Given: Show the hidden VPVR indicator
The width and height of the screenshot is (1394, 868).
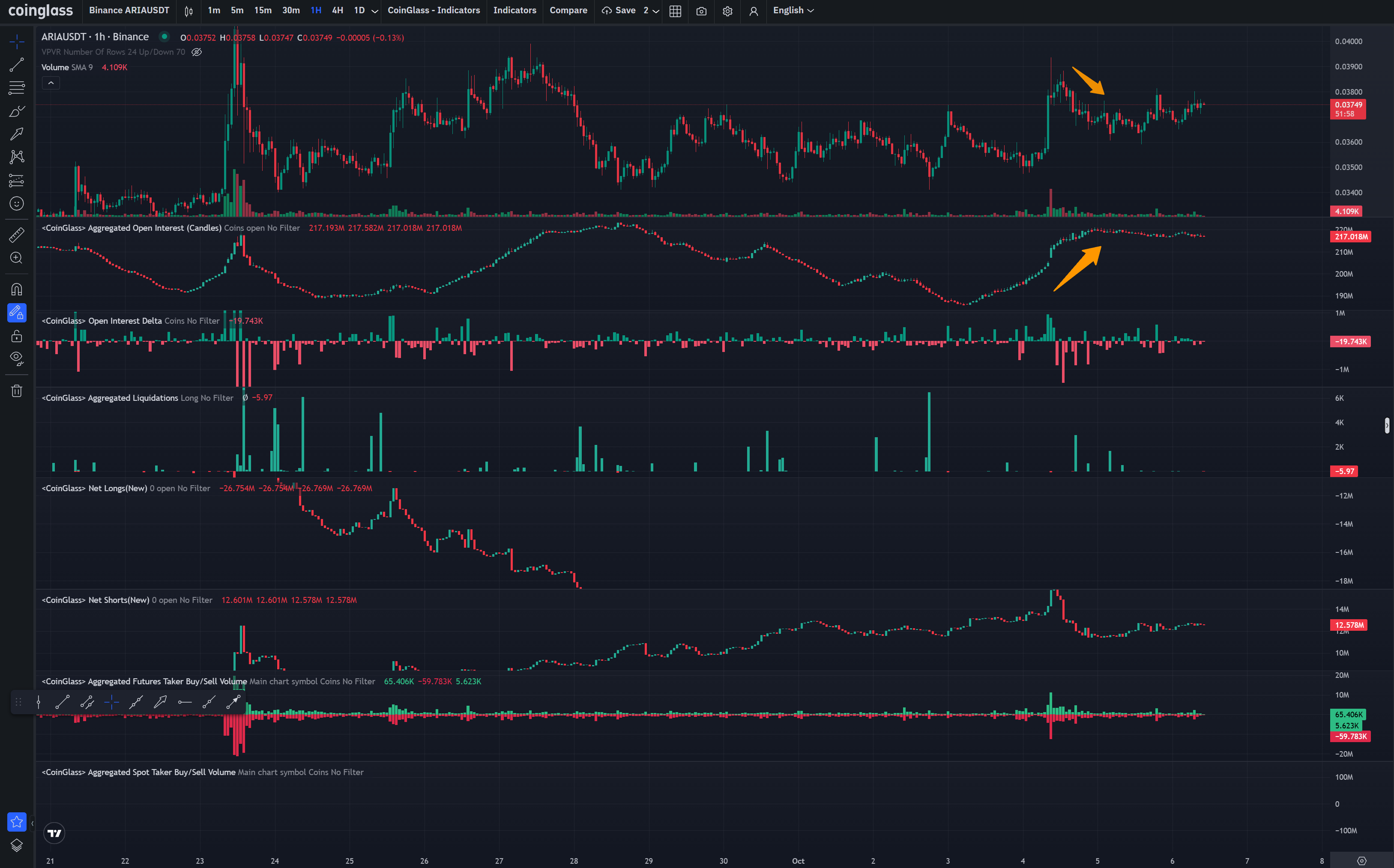Looking at the screenshot, I should point(196,52).
